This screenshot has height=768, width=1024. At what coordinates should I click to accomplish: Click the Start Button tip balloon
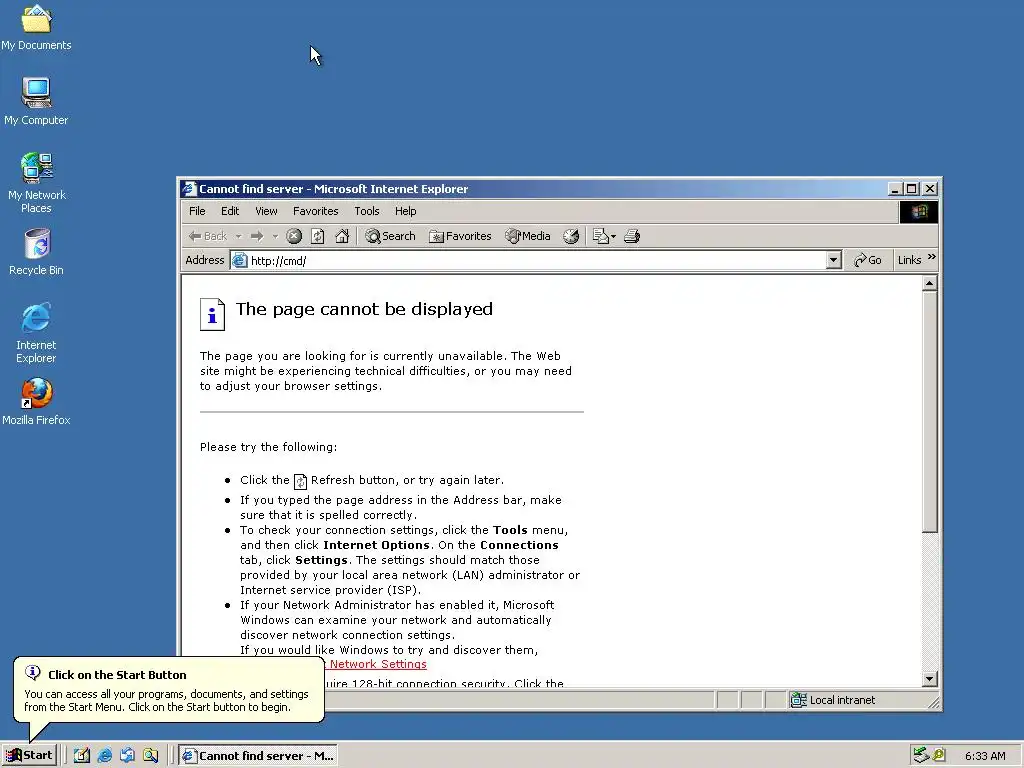tap(168, 690)
